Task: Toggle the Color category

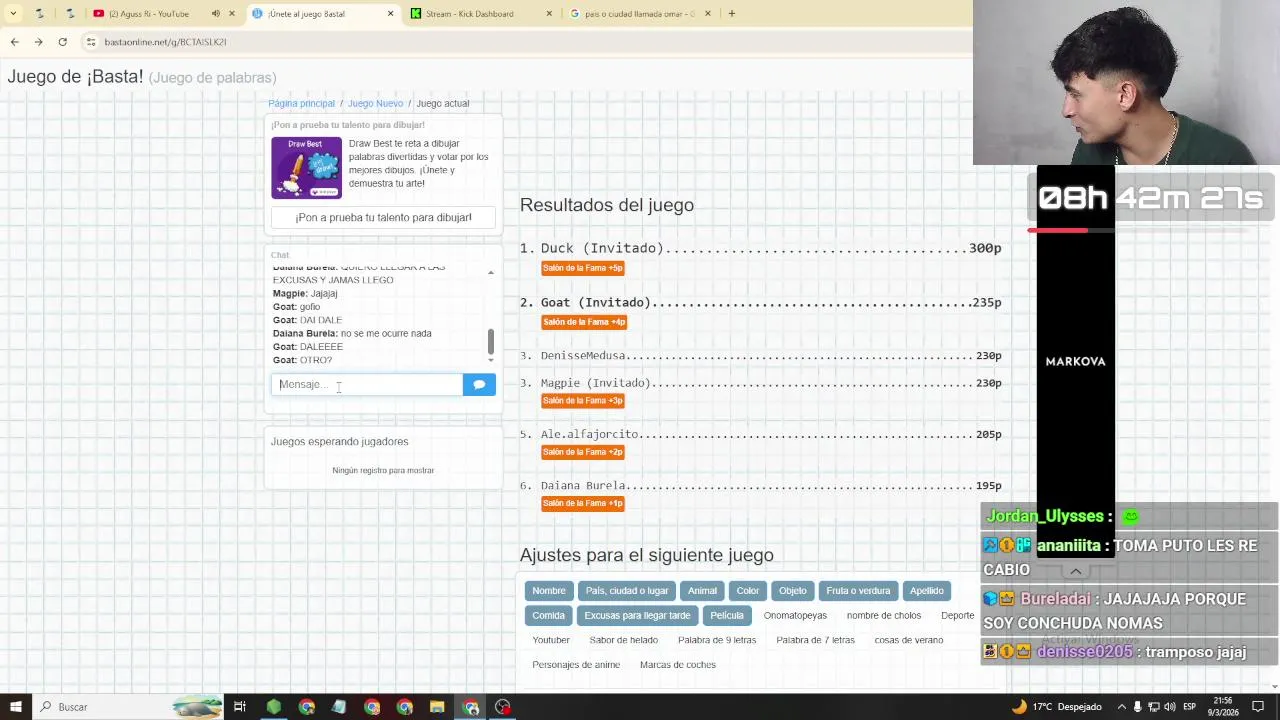Action: click(748, 591)
